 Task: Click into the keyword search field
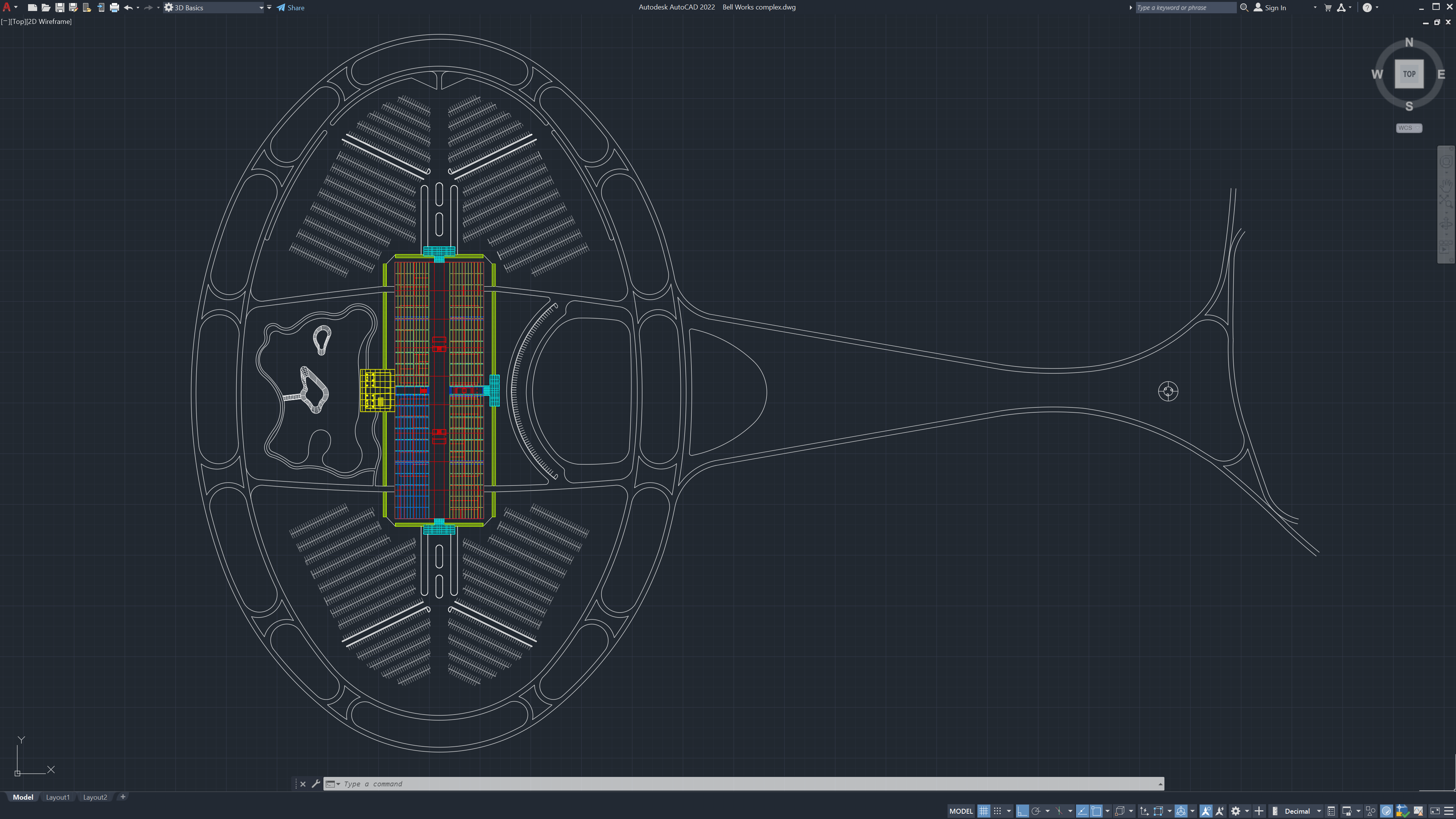[1185, 7]
